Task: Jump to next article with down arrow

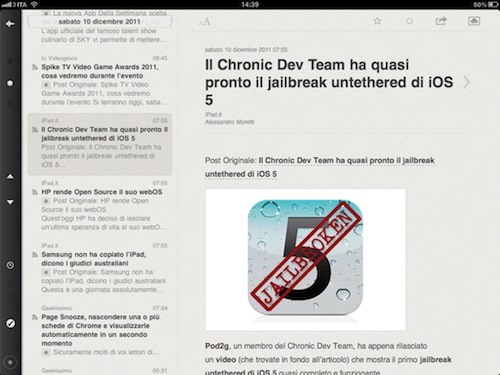Action: (x=10, y=202)
